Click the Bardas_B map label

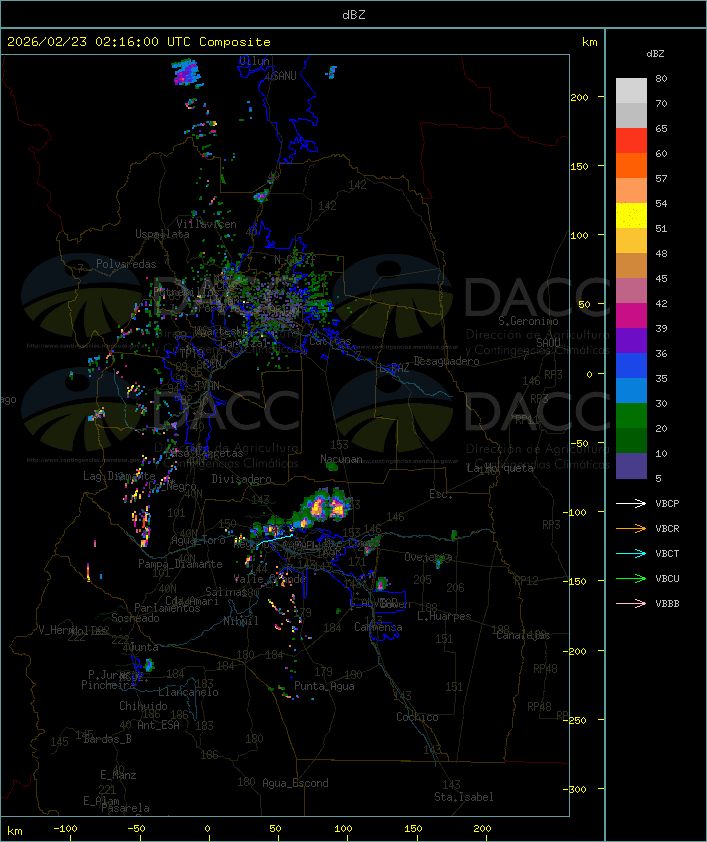108,739
